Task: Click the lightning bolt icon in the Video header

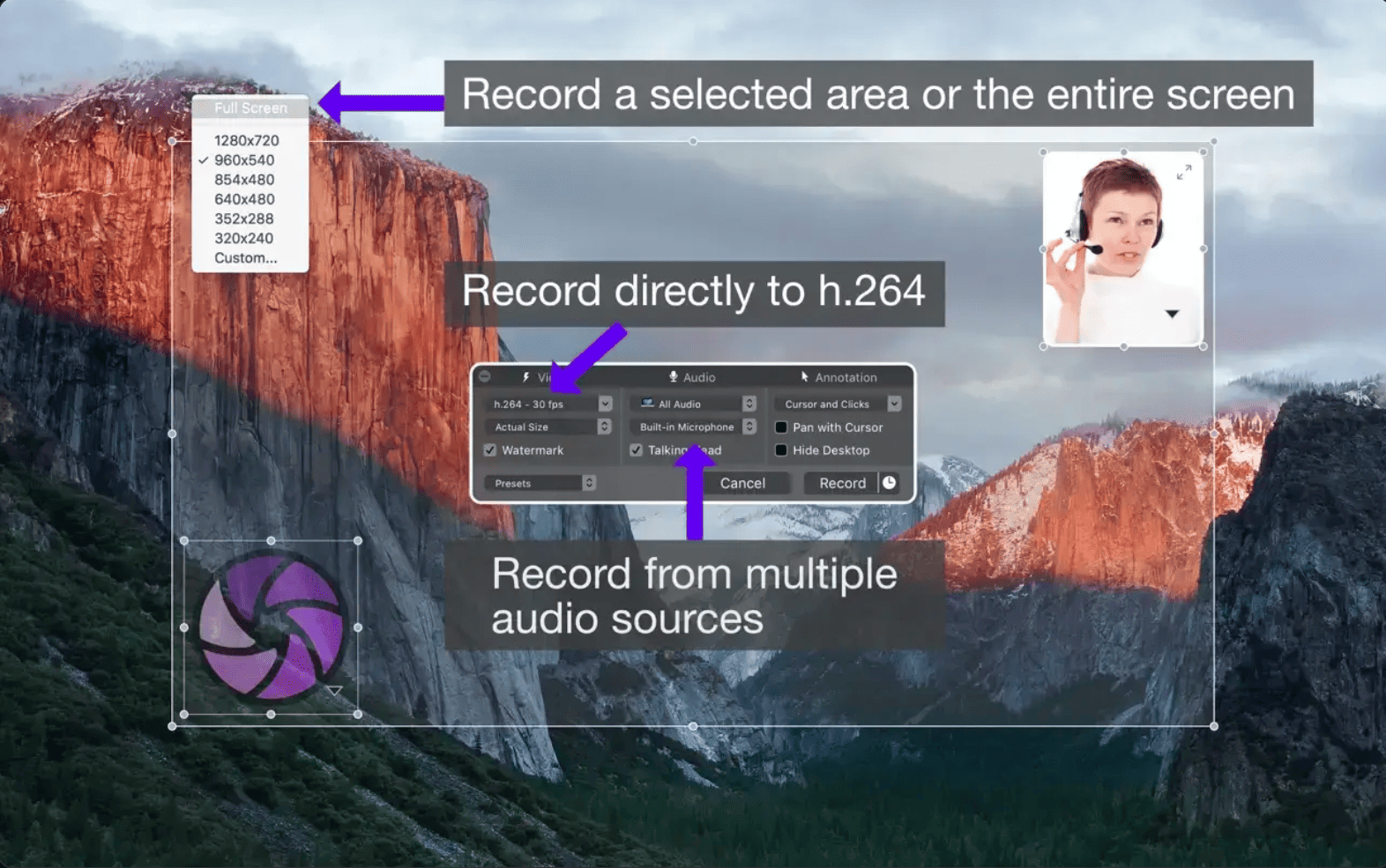Action: (x=526, y=377)
